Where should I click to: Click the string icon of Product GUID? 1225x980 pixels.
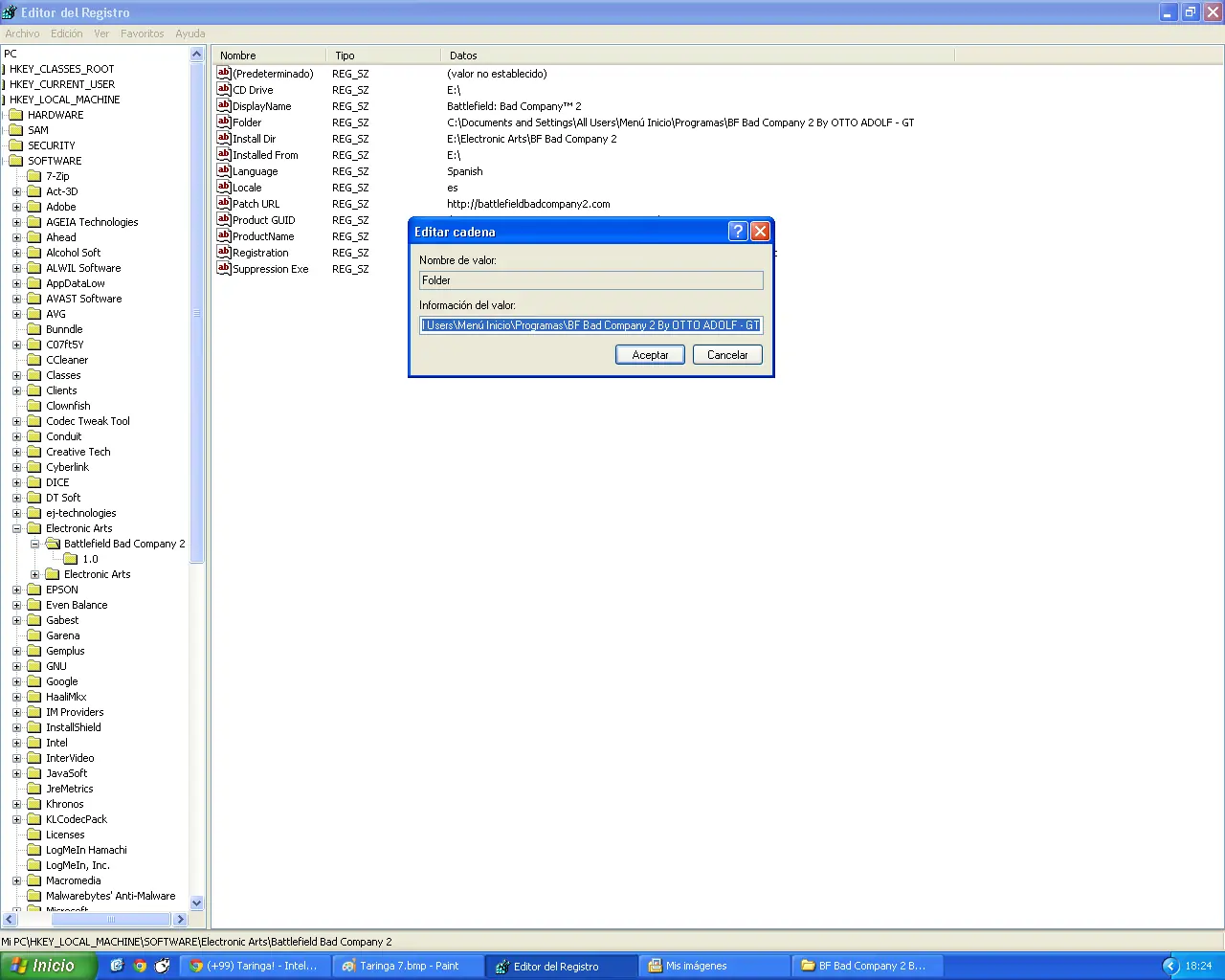pos(224,219)
